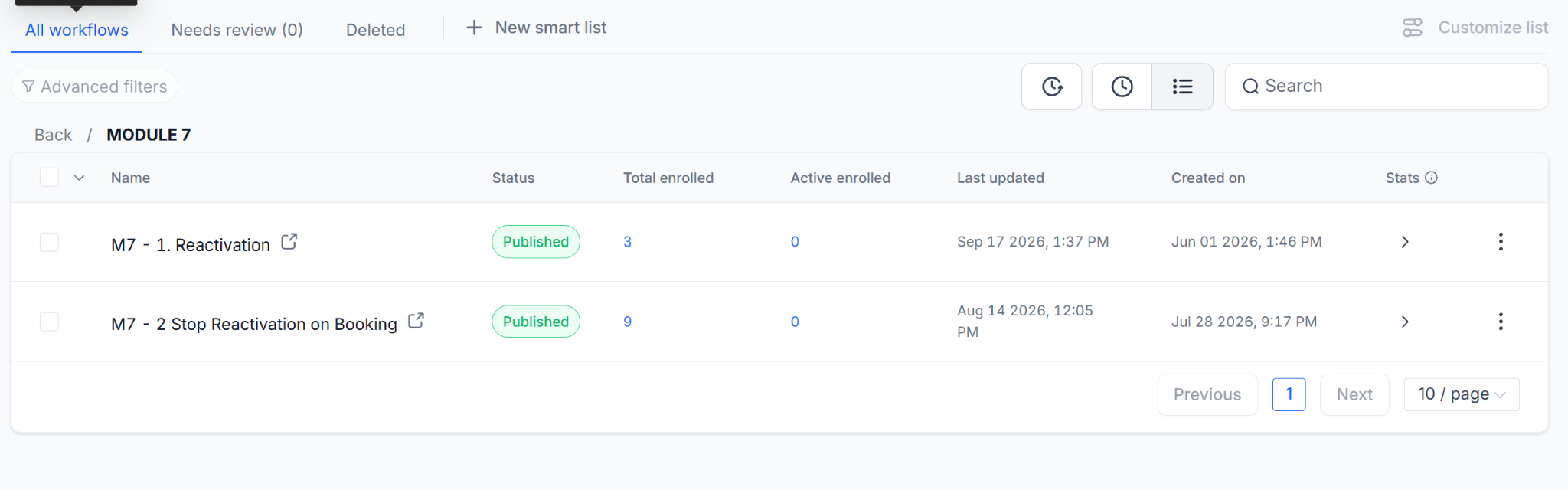1568x490 pixels.
Task: Click Sep 17 2026, 1:37 PM date
Action: (1033, 242)
